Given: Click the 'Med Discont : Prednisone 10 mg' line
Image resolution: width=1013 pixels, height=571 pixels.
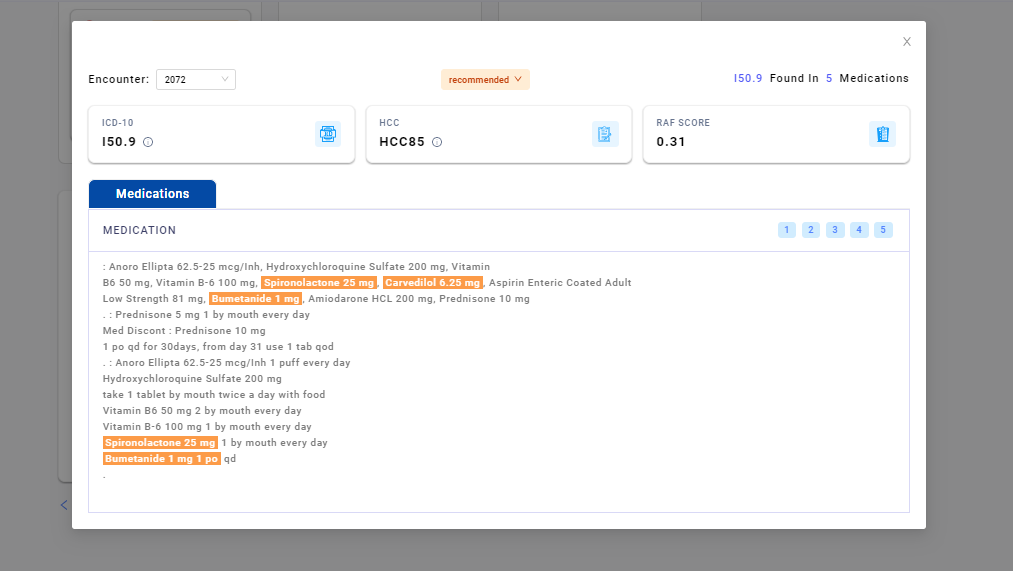Looking at the screenshot, I should pyautogui.click(x=184, y=331).
